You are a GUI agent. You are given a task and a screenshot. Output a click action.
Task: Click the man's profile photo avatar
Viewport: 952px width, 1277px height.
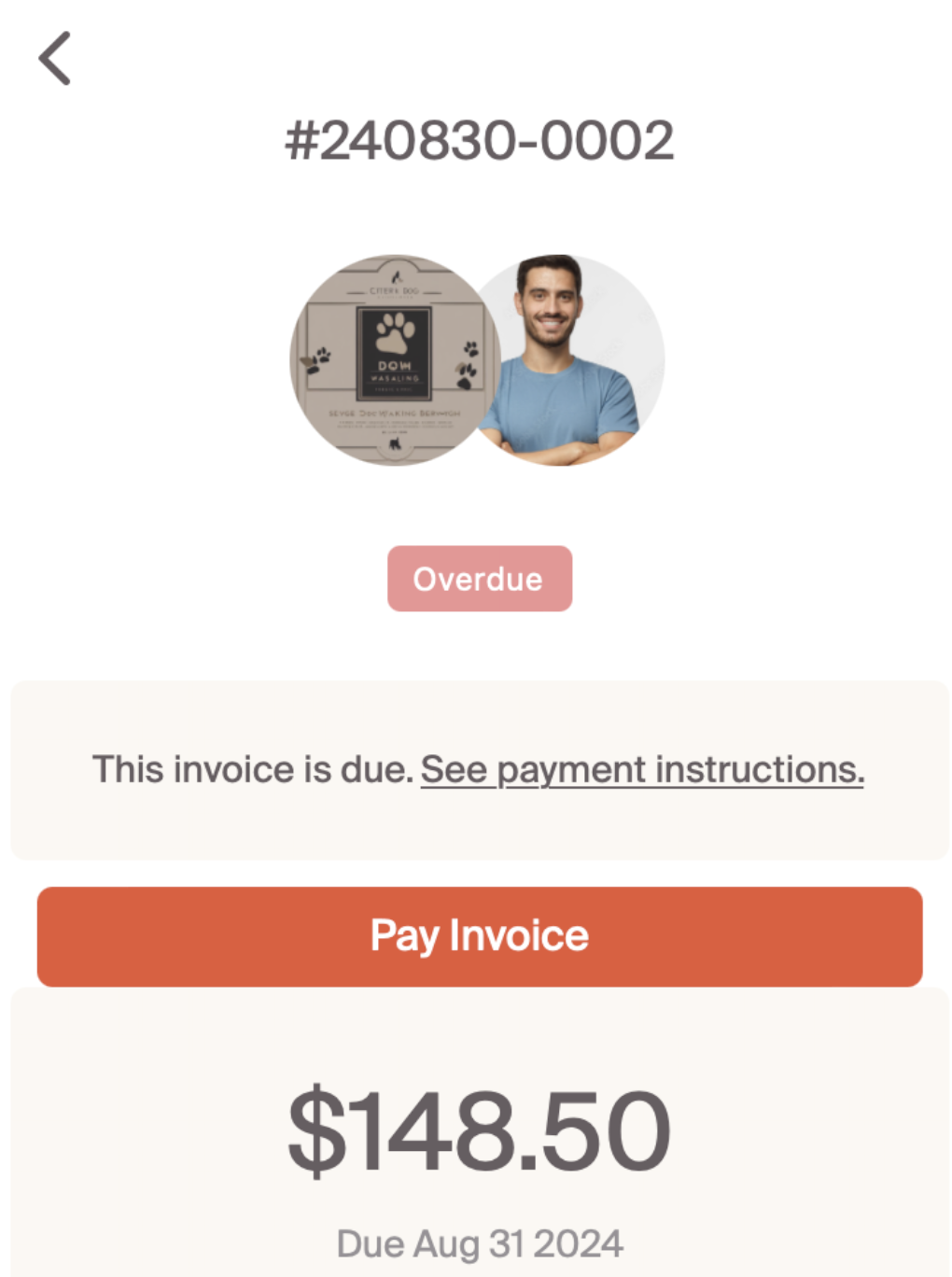point(571,359)
